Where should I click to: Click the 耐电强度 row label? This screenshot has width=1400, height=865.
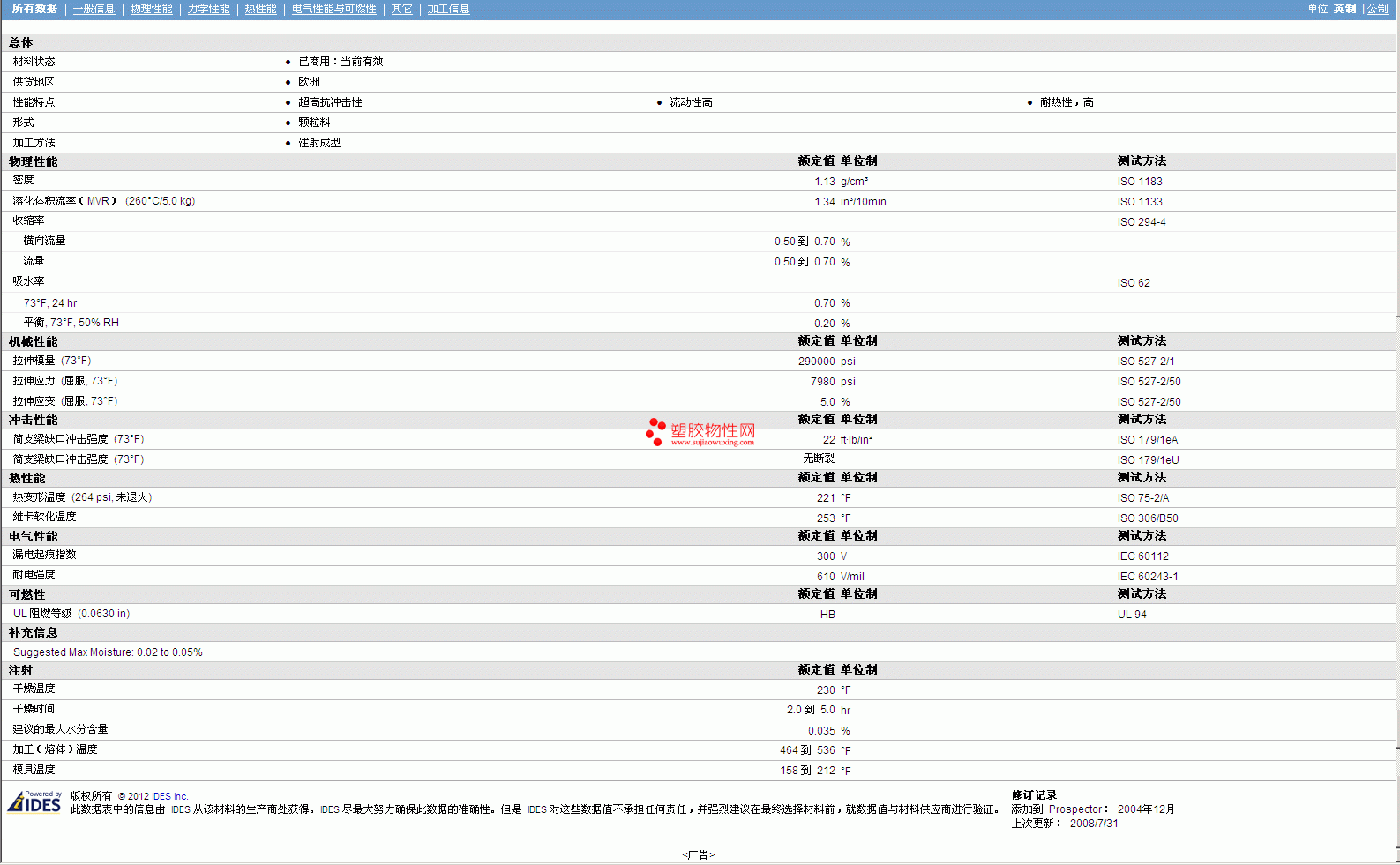tap(34, 575)
